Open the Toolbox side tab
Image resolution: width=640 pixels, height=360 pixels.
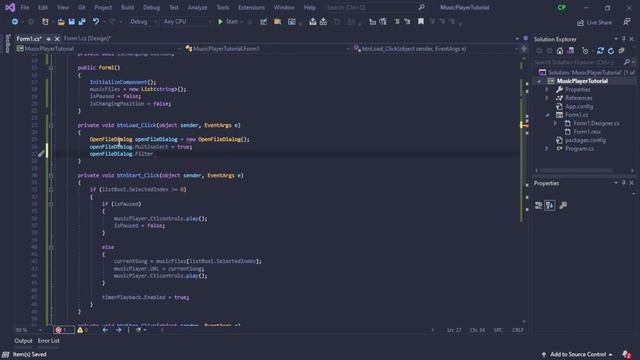7,43
